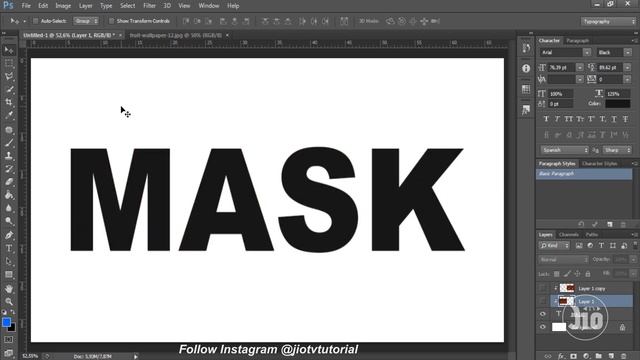Toggle Strikethrough in Character panel
Screen dimensions: 640x360
pos(625,119)
